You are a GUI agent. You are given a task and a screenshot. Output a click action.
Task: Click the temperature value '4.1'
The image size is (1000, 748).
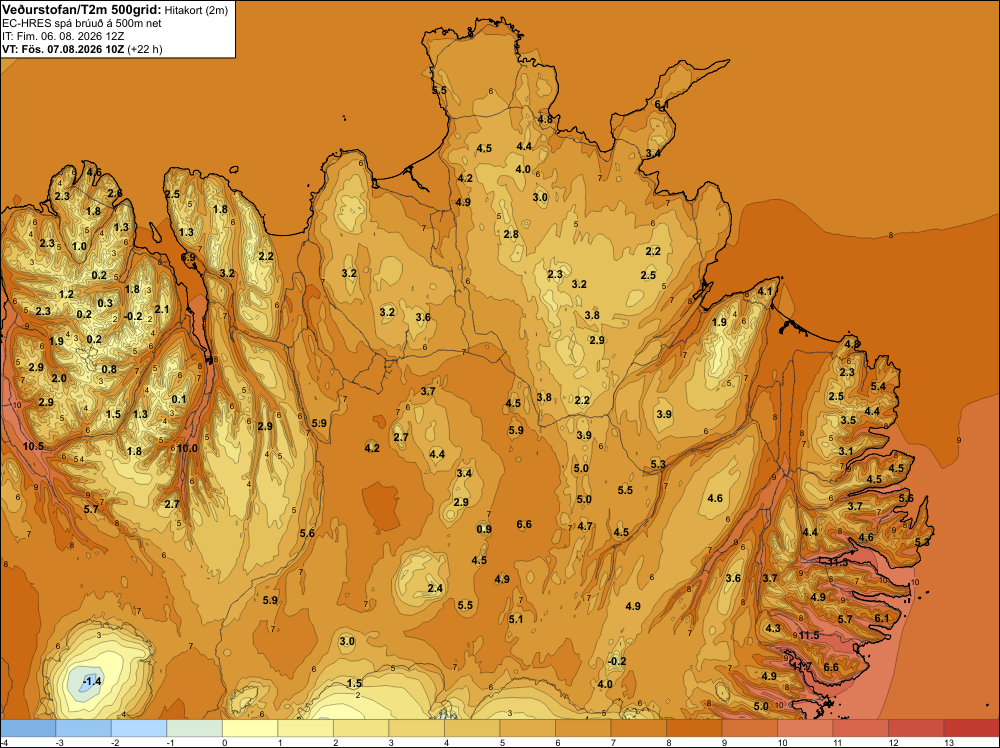click(x=765, y=291)
